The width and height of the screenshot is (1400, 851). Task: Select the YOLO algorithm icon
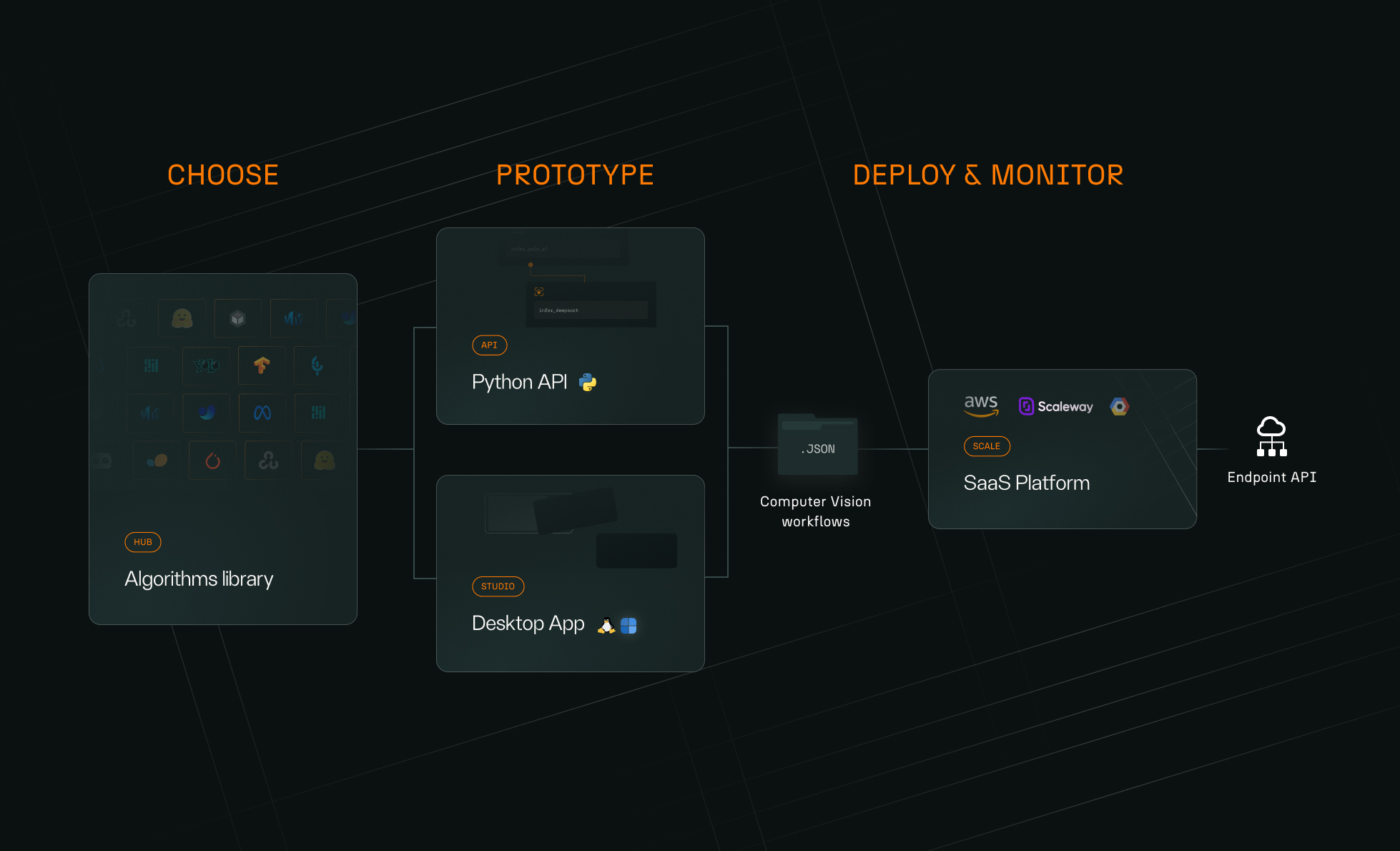pos(206,365)
